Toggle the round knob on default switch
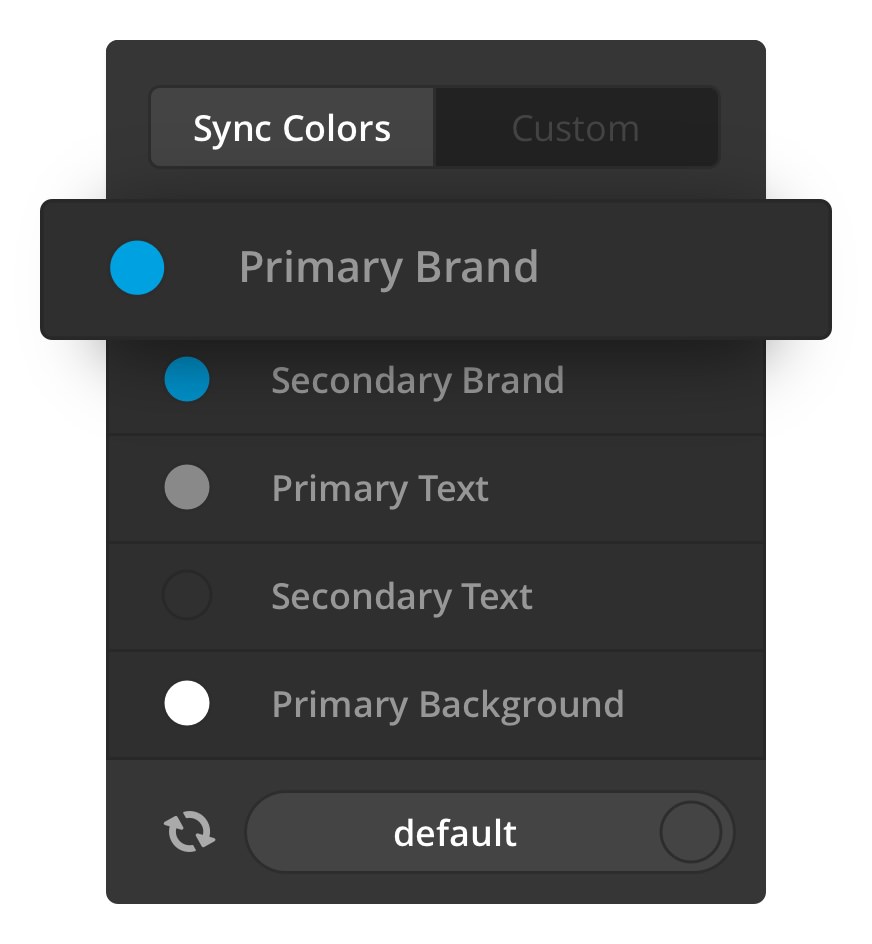This screenshot has width=872, height=944. (691, 832)
